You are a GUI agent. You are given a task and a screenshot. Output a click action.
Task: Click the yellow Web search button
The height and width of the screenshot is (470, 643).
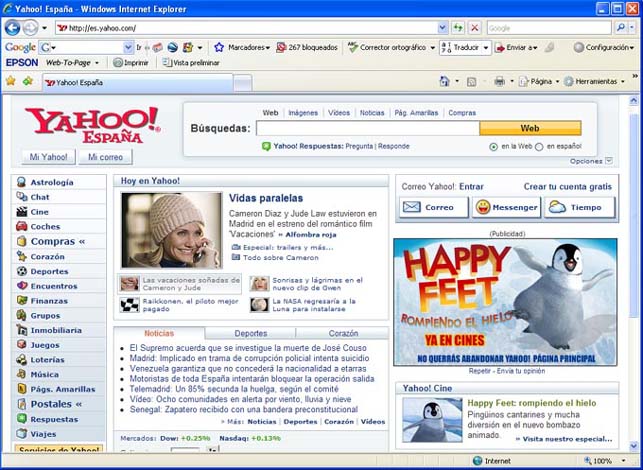click(x=530, y=128)
